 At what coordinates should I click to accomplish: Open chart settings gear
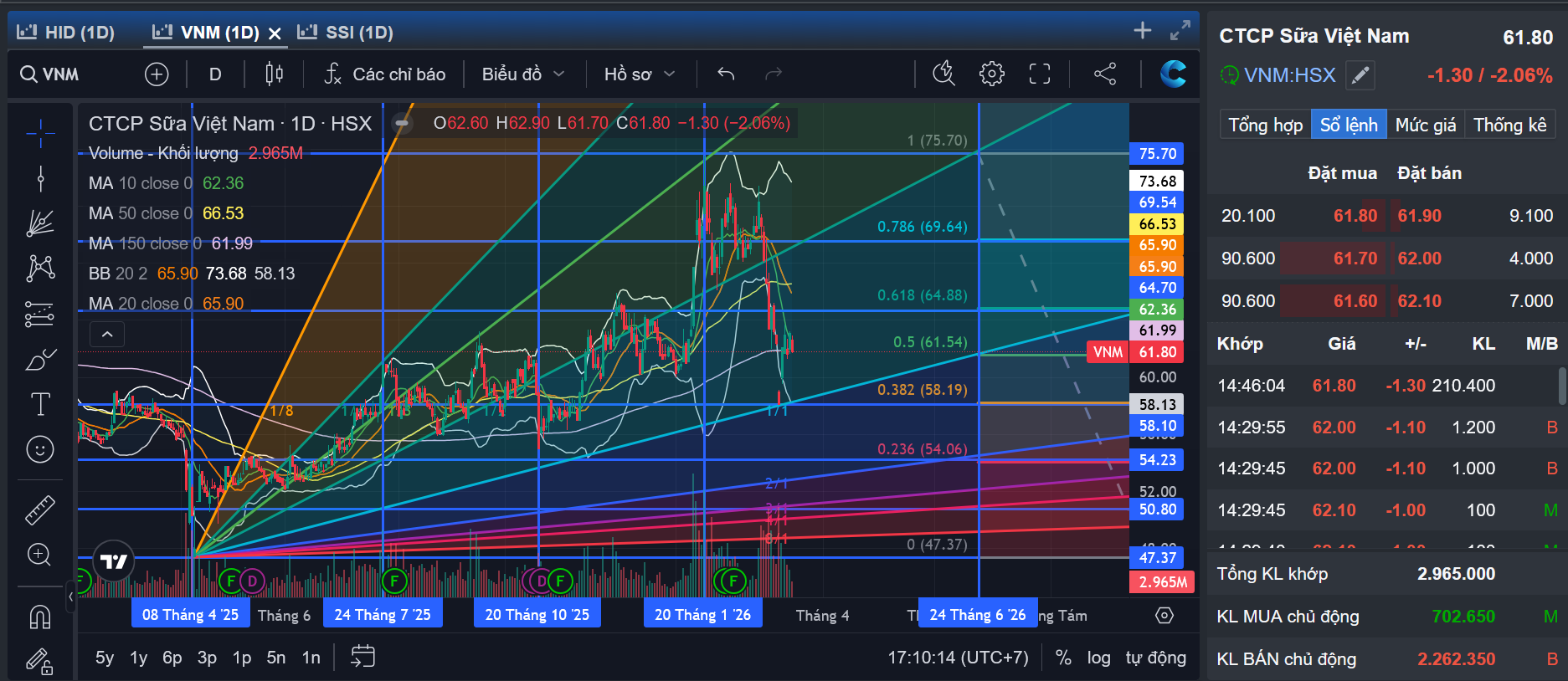tap(992, 74)
